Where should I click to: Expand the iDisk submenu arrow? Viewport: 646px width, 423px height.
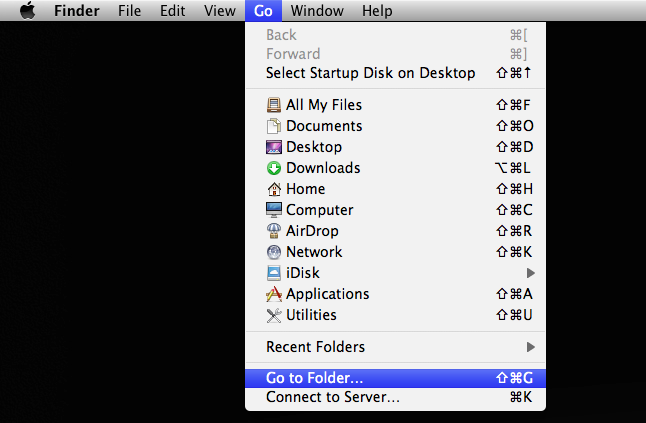click(531, 273)
